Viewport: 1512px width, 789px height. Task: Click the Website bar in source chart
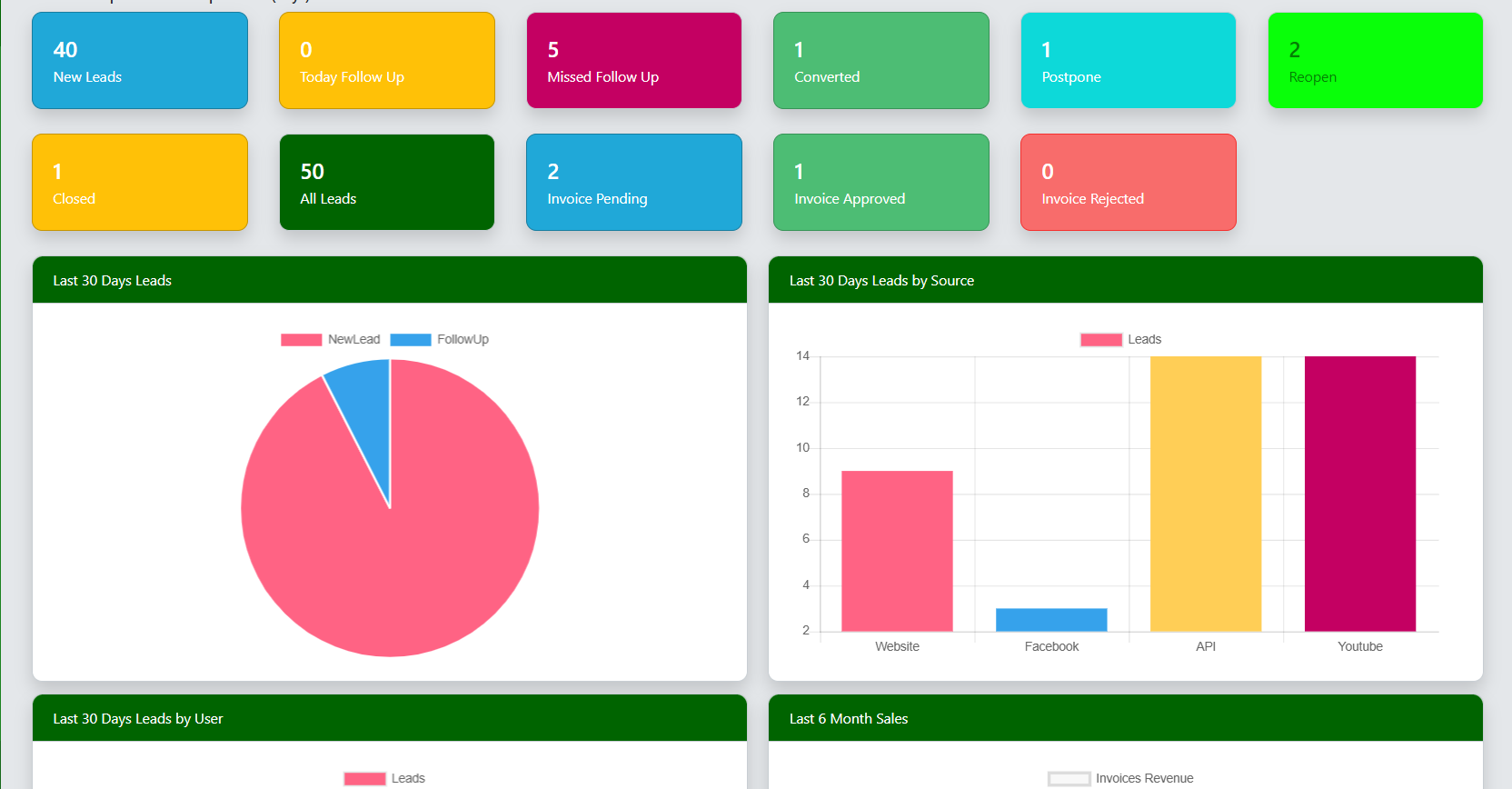[x=897, y=551]
